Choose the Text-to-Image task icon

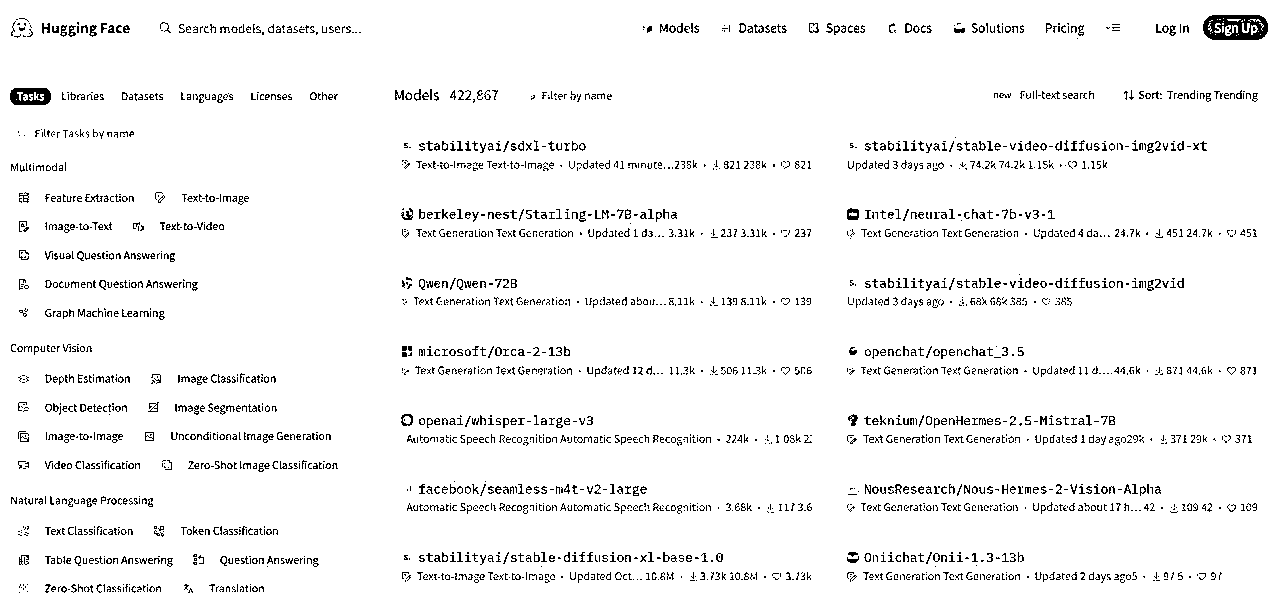[160, 198]
